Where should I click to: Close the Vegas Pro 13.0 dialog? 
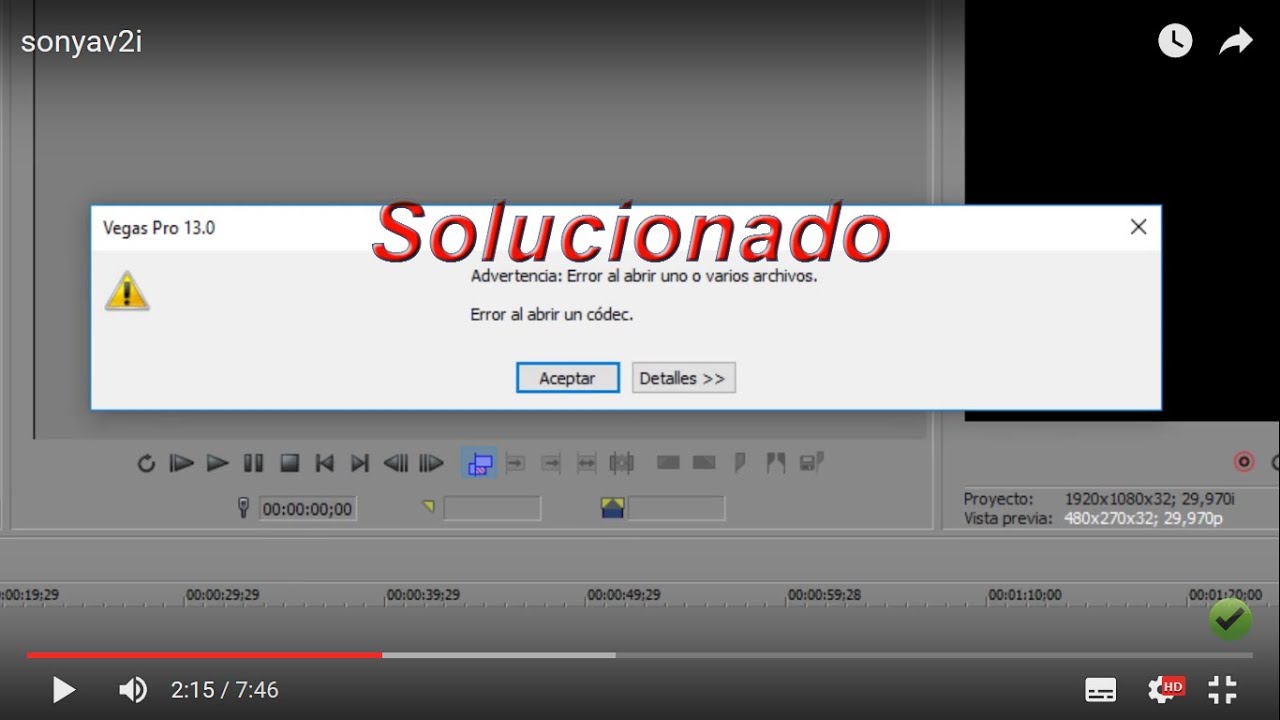(x=1138, y=227)
